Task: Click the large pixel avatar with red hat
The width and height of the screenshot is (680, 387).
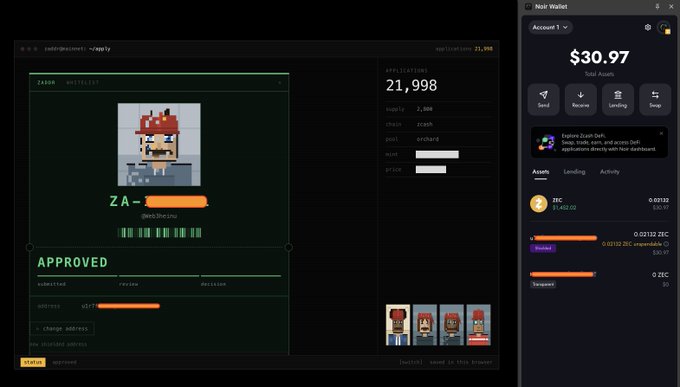Action: coord(159,144)
